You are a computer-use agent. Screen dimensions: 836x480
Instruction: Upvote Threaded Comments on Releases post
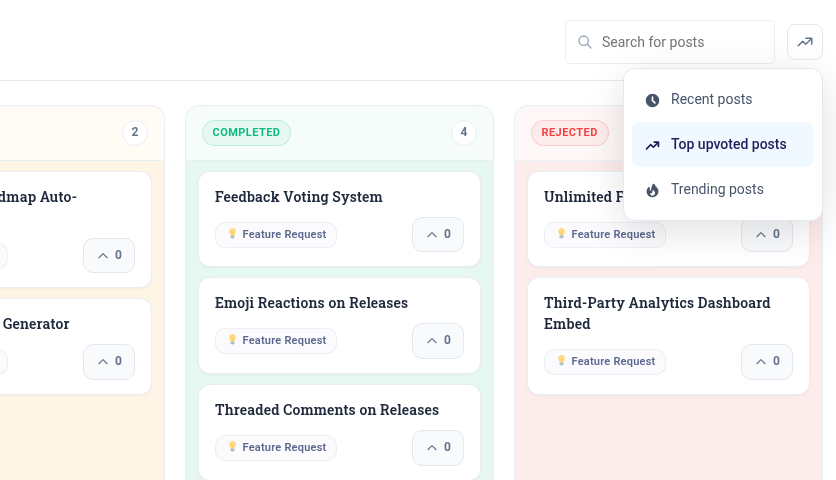point(438,447)
